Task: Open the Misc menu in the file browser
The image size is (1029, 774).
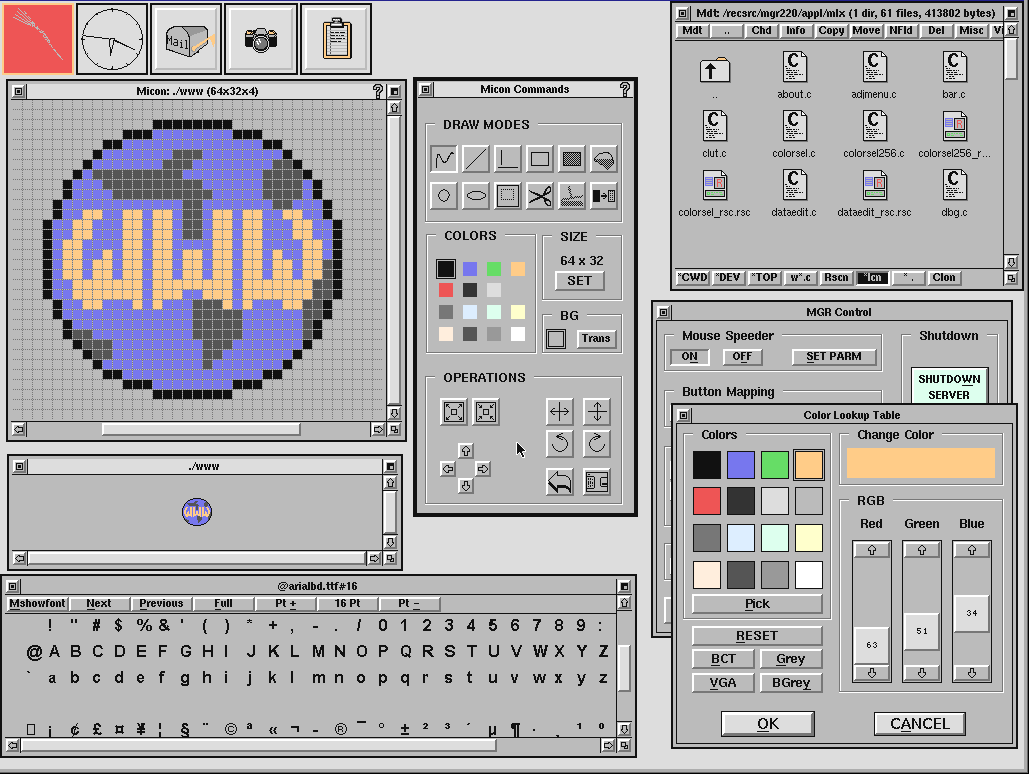Action: pos(969,30)
